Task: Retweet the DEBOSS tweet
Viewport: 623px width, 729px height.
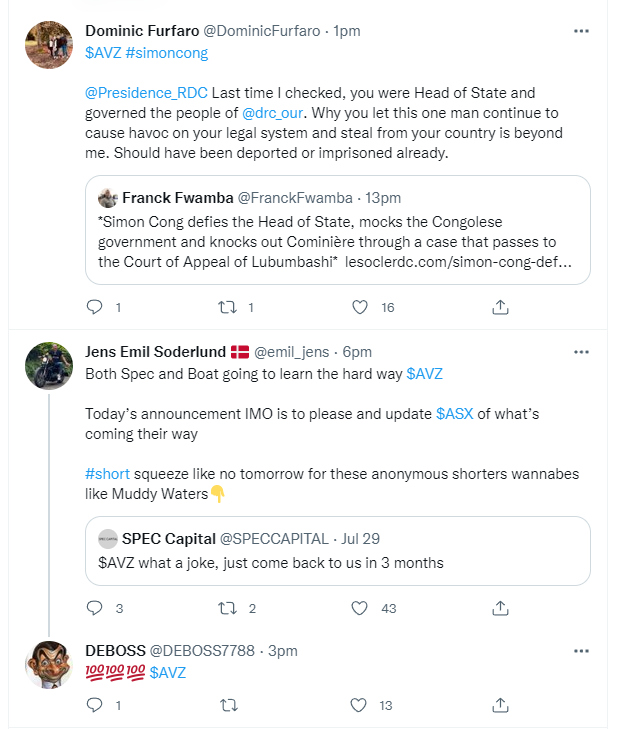Action: 229,705
